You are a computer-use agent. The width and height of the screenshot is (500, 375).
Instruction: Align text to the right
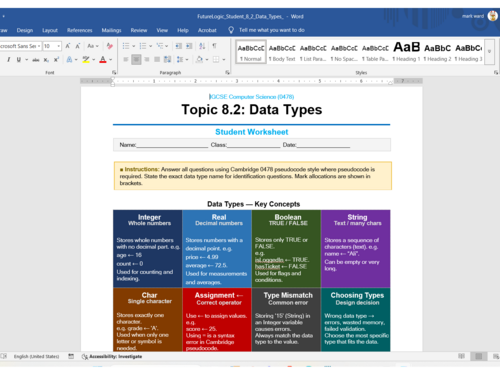tap(147, 60)
